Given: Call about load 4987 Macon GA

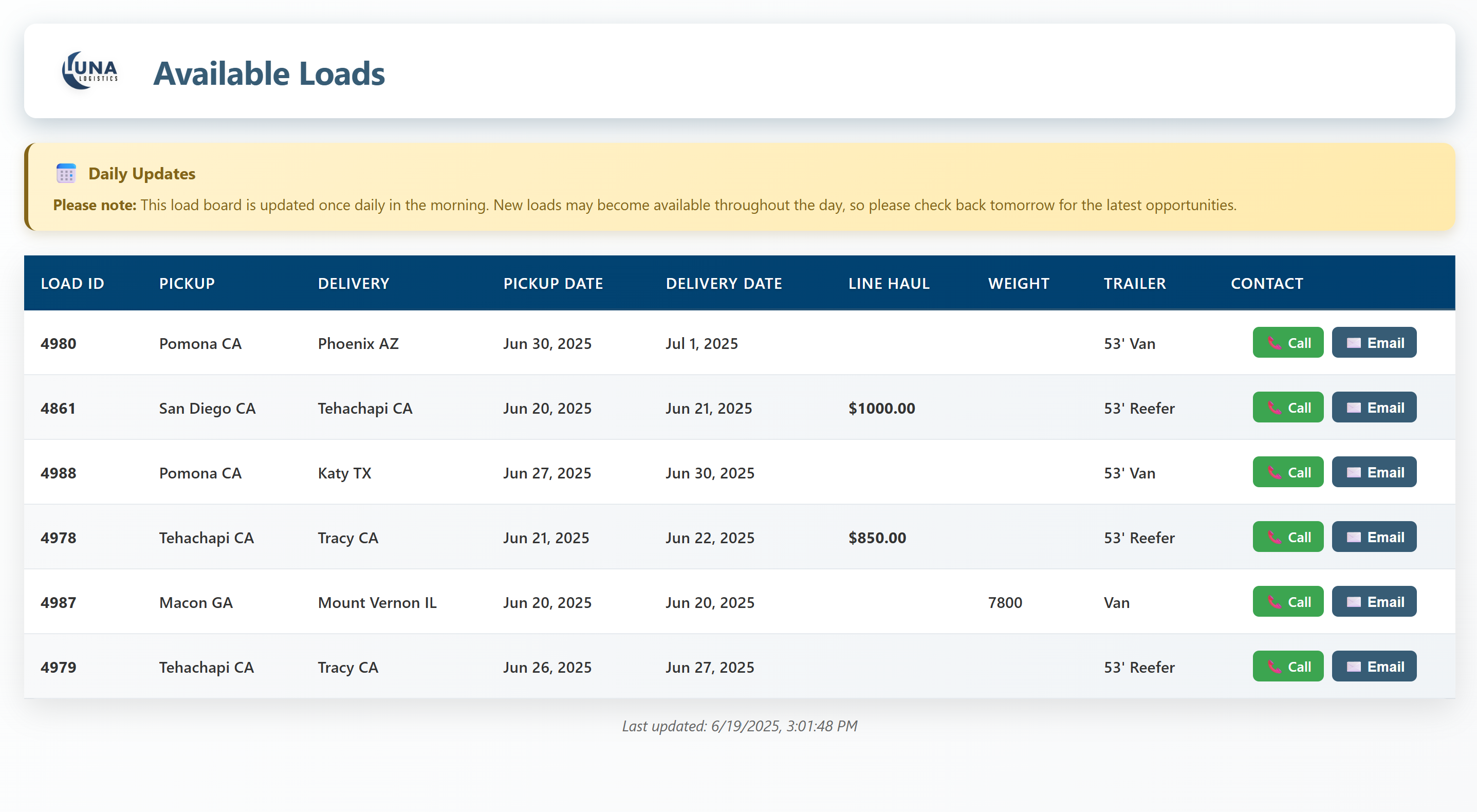Looking at the screenshot, I should 1287,602.
